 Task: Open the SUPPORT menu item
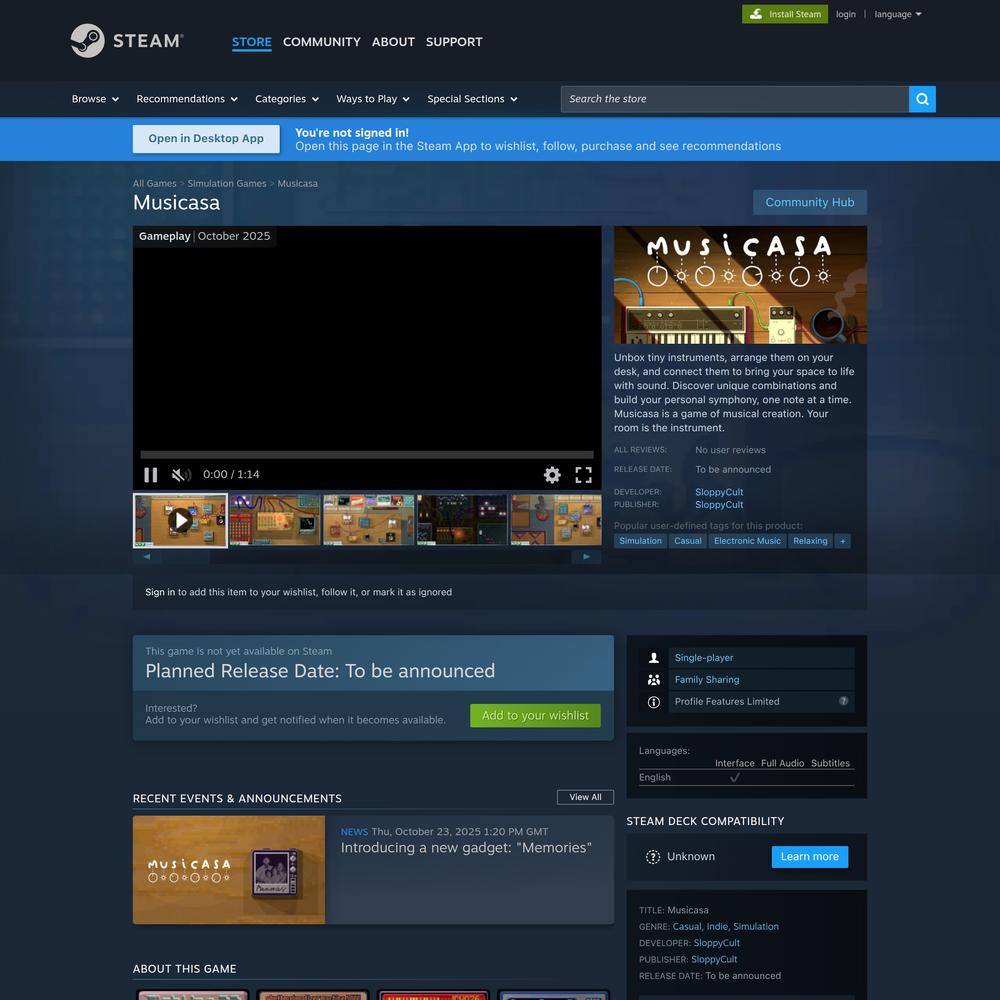(x=454, y=42)
